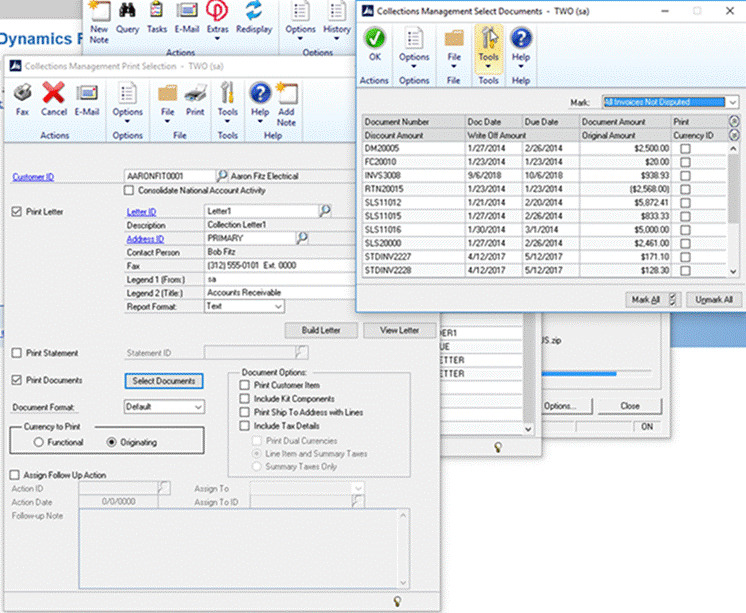The image size is (746, 613).
Task: Click the Address ID lookup magnifier icon
Action: (303, 237)
